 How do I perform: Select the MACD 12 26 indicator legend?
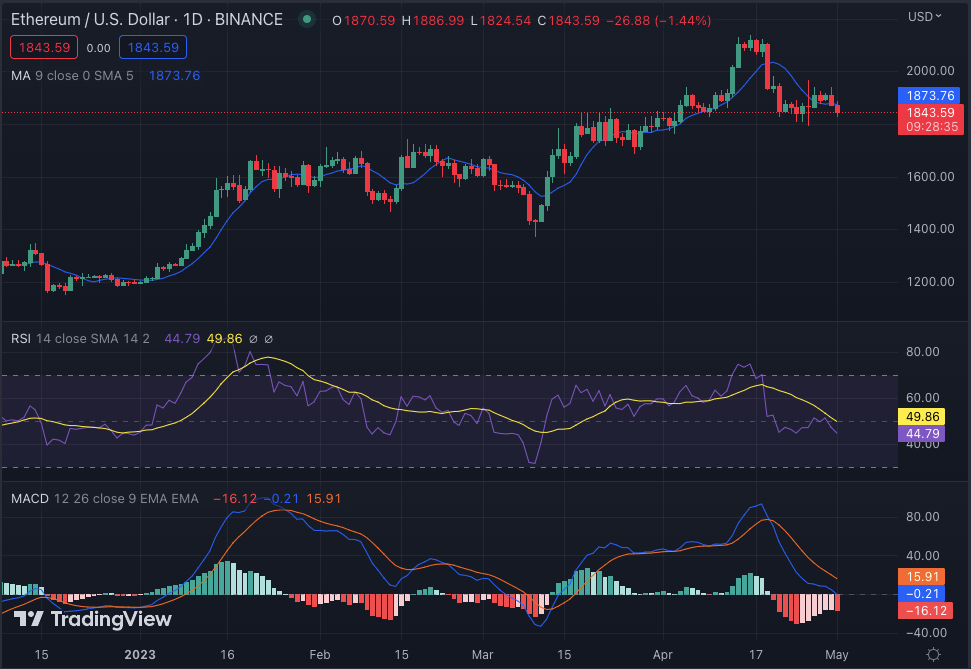tap(105, 499)
